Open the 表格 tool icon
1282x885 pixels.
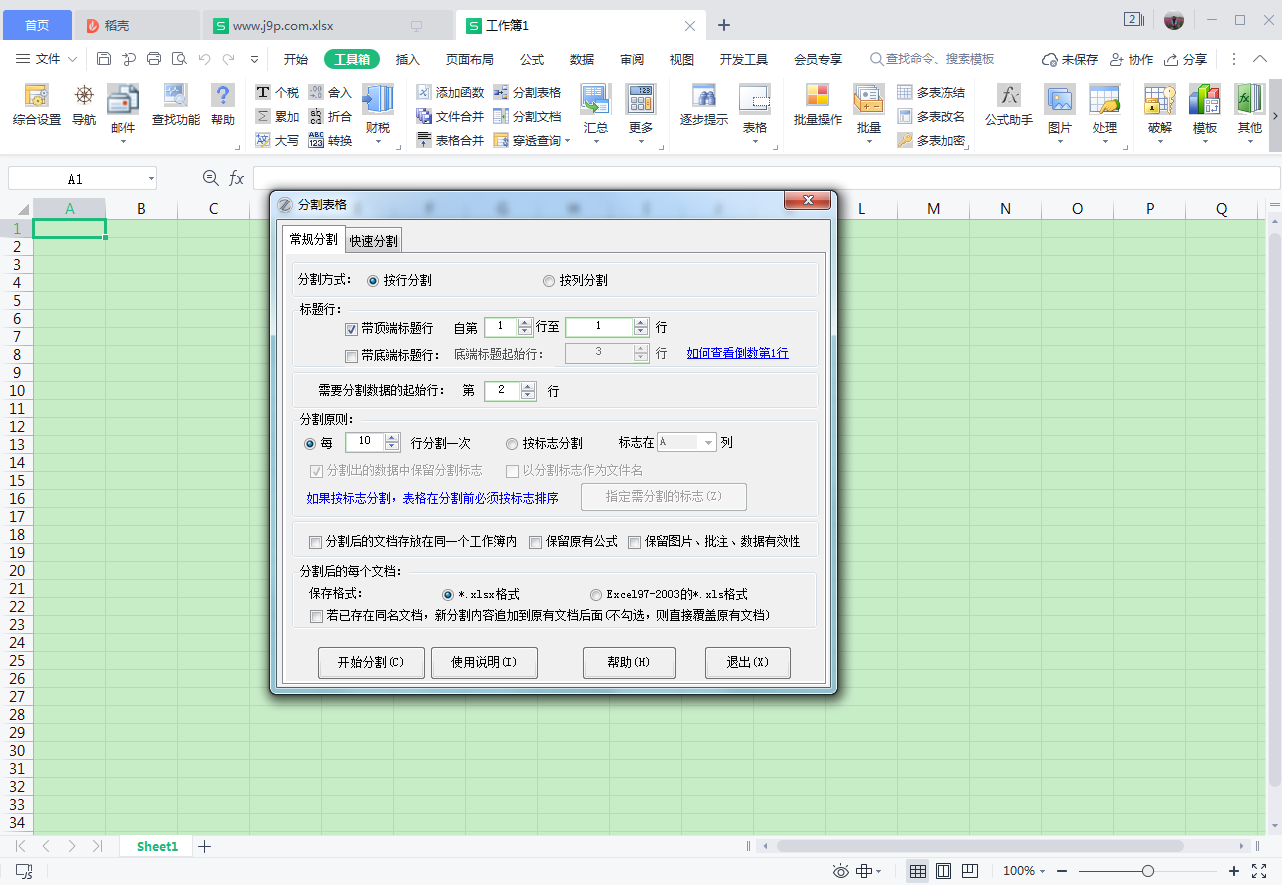coord(755,114)
